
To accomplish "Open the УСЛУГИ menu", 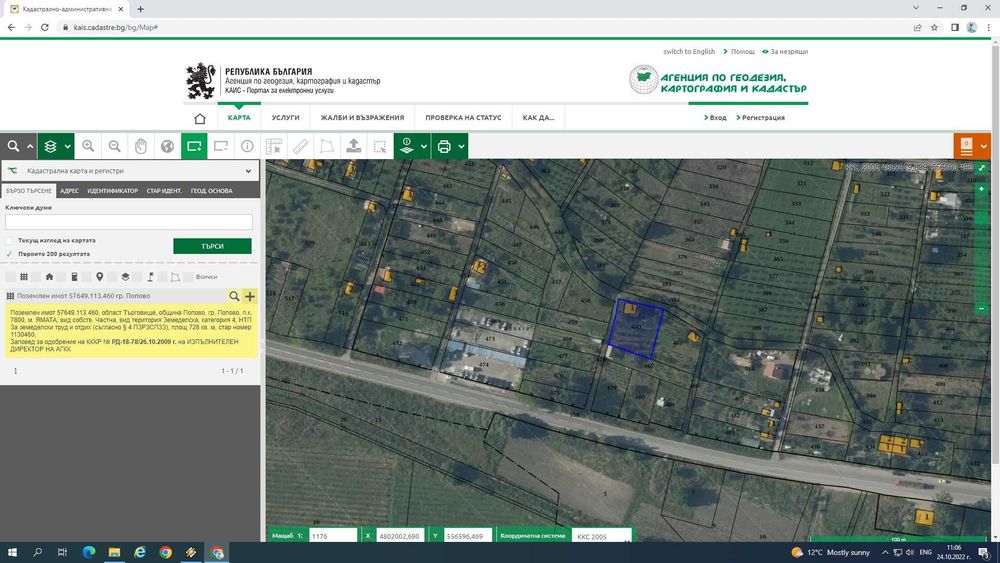I will [x=285, y=118].
